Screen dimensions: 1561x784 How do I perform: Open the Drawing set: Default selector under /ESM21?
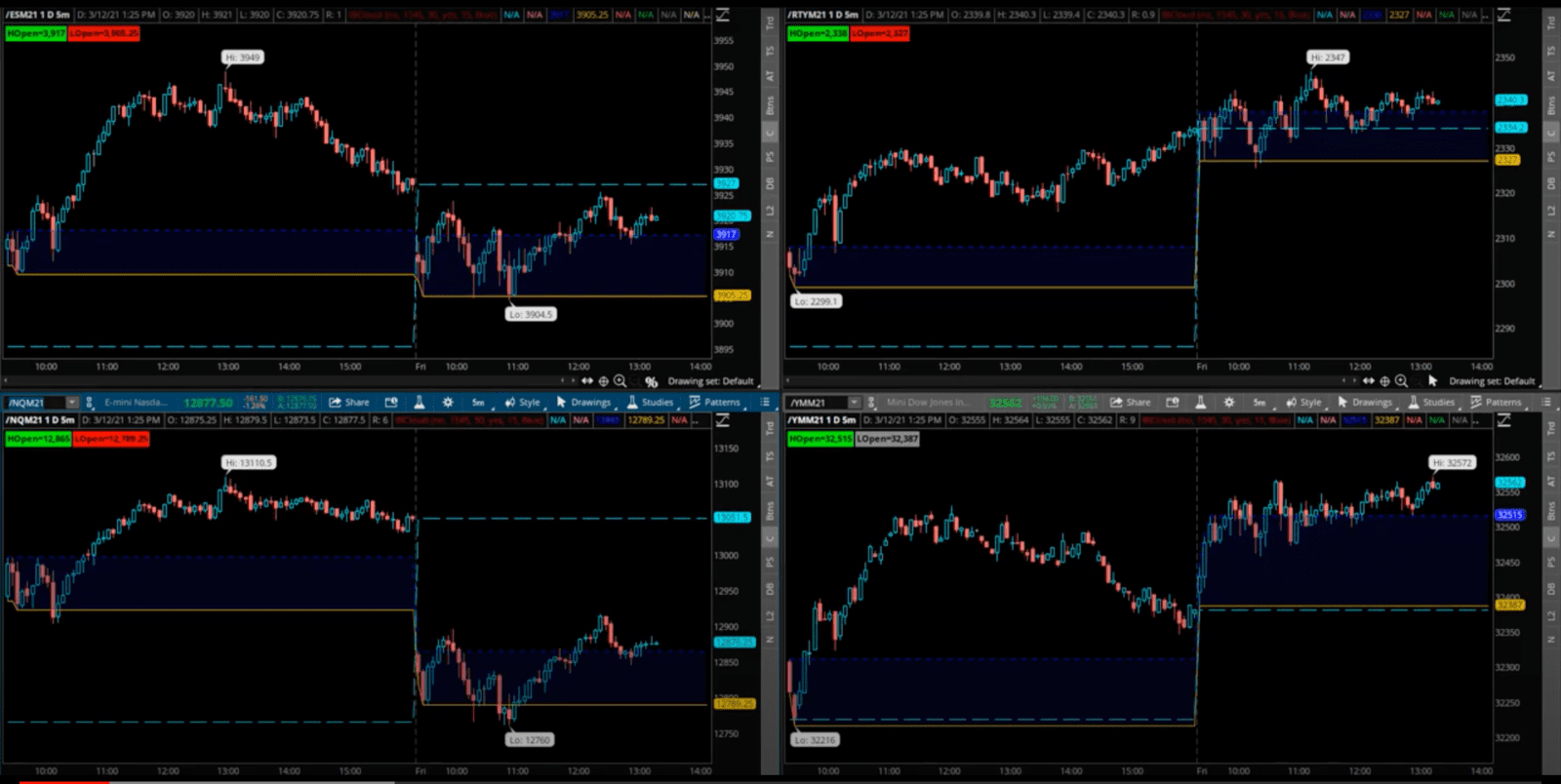(x=710, y=381)
